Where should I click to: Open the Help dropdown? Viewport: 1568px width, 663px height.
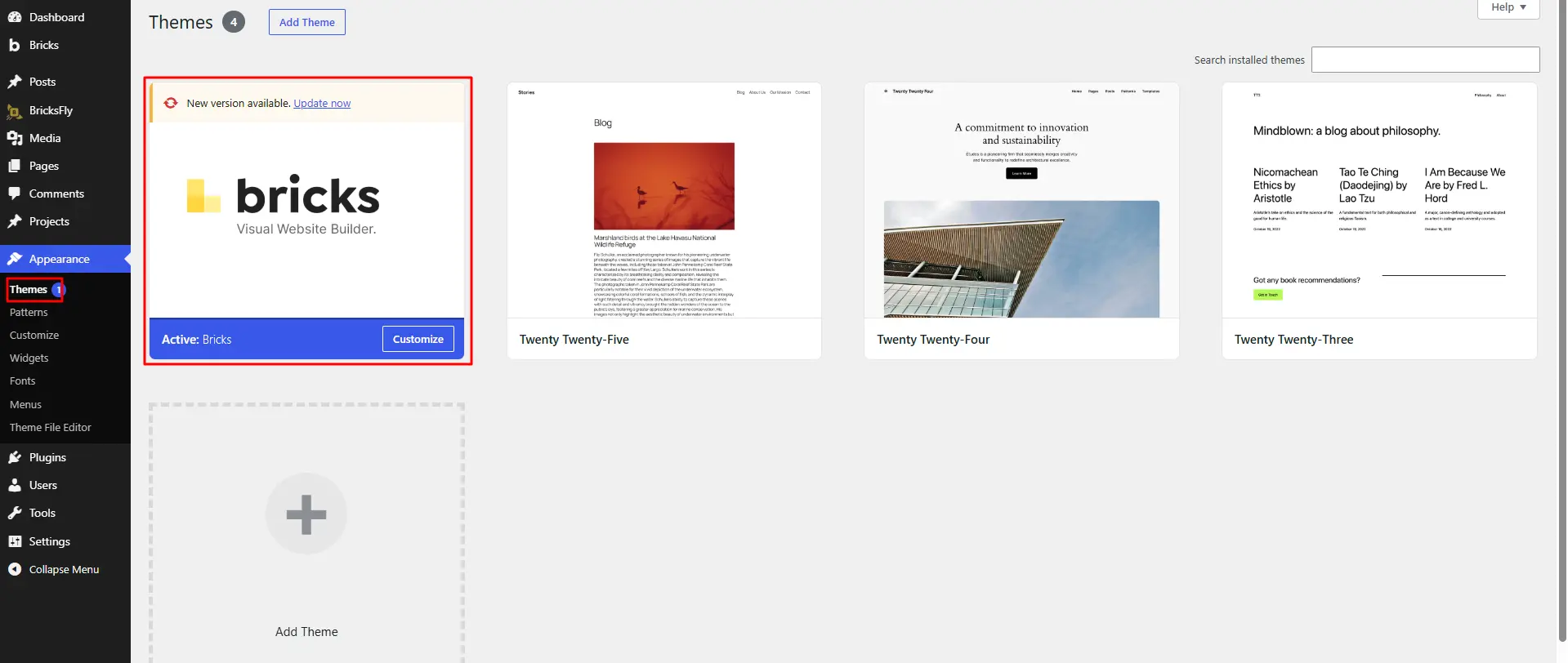tap(1508, 8)
